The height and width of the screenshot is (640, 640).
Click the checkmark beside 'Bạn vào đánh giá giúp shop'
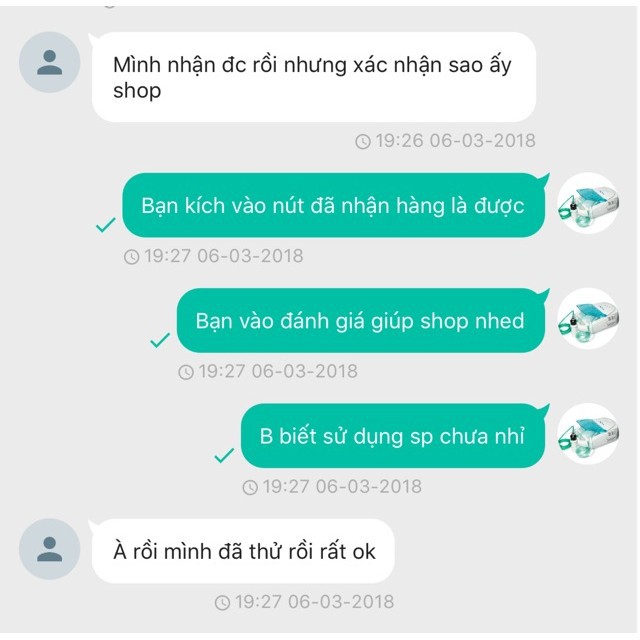pos(160,340)
